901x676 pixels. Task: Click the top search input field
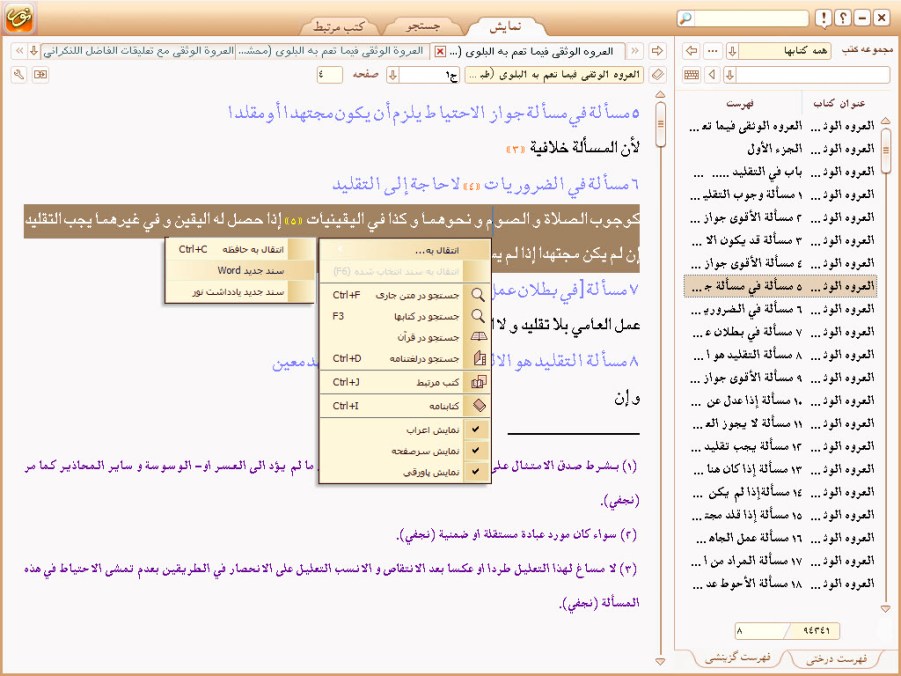point(750,18)
